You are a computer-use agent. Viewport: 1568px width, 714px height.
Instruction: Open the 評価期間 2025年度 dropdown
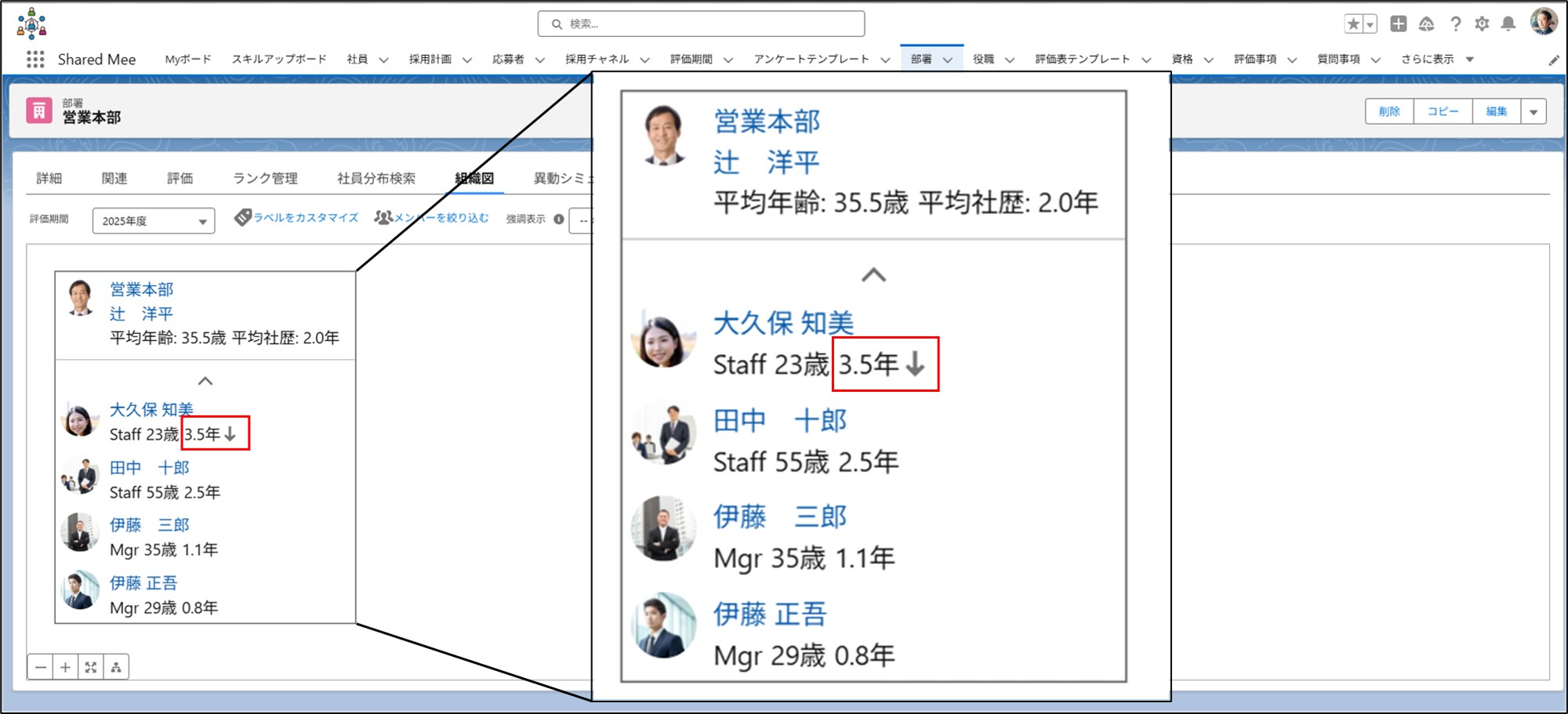[154, 221]
